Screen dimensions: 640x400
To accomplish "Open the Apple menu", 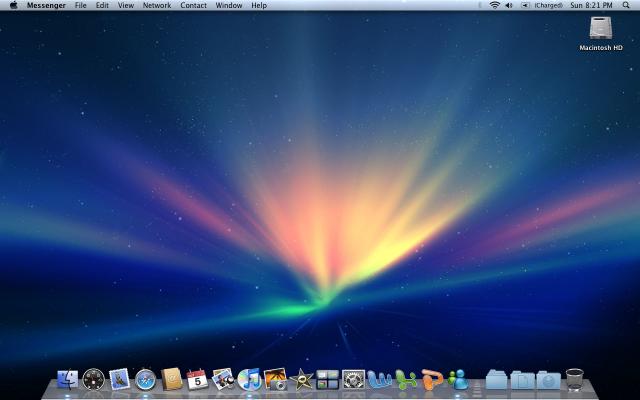I will tap(13, 6).
